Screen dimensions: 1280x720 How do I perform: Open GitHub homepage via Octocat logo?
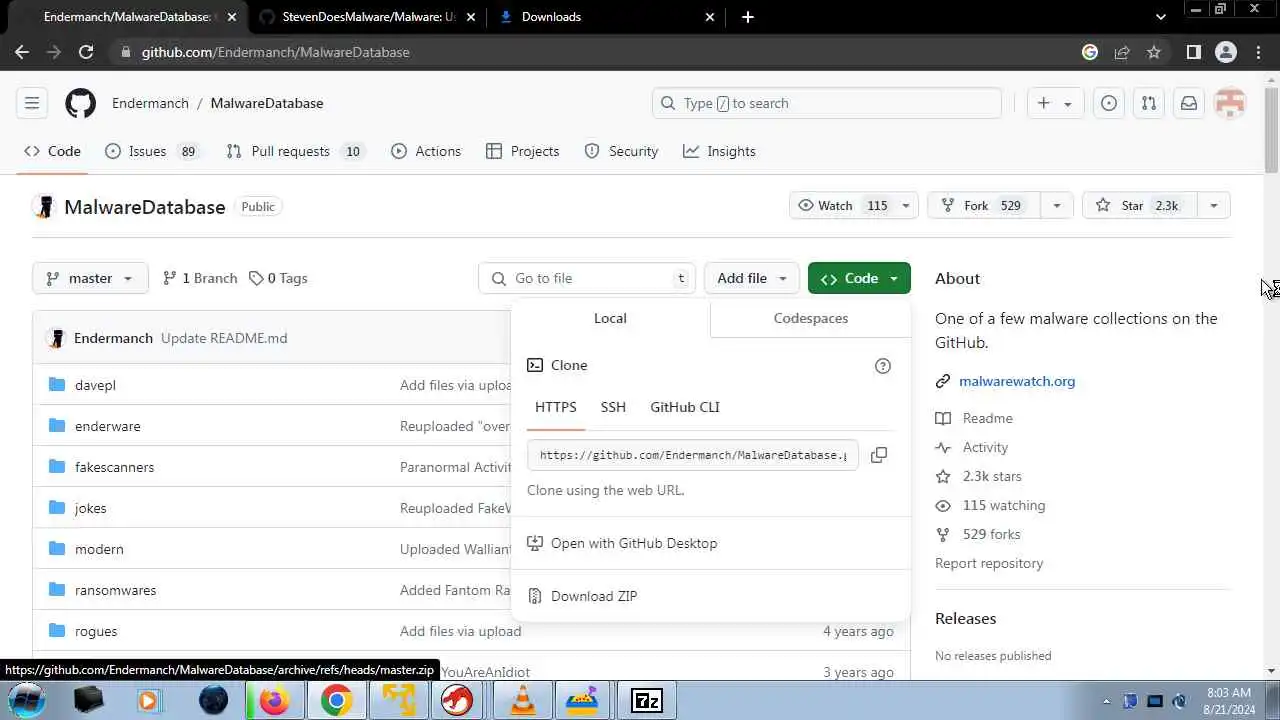[80, 103]
